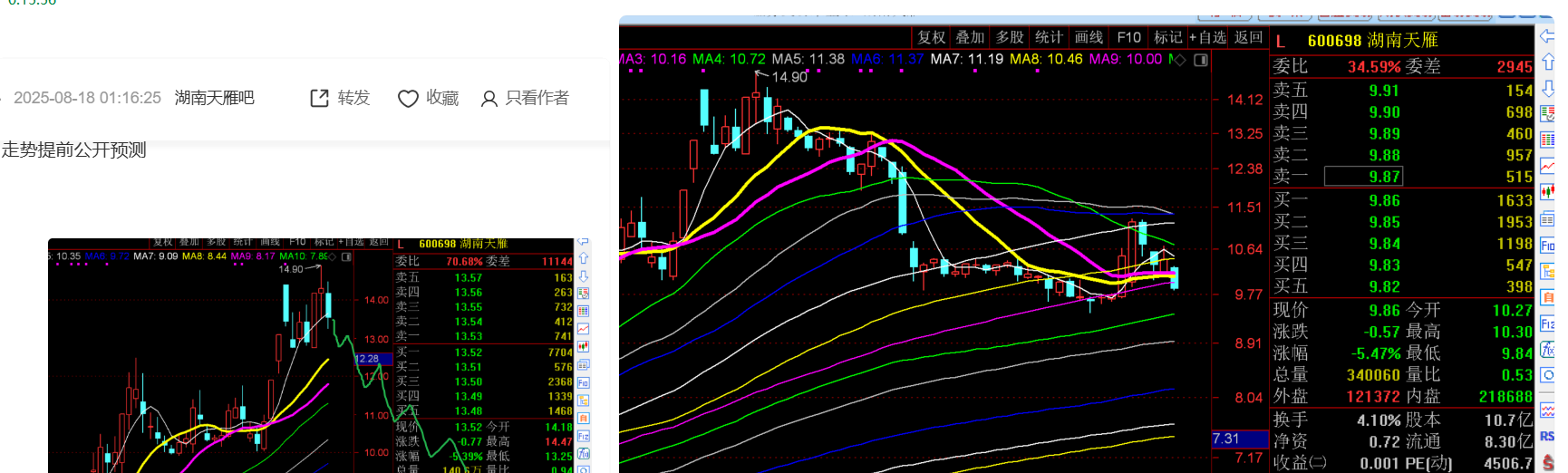Select the 买五 9.82 order row
This screenshot has height=473, width=1568.
(1402, 287)
